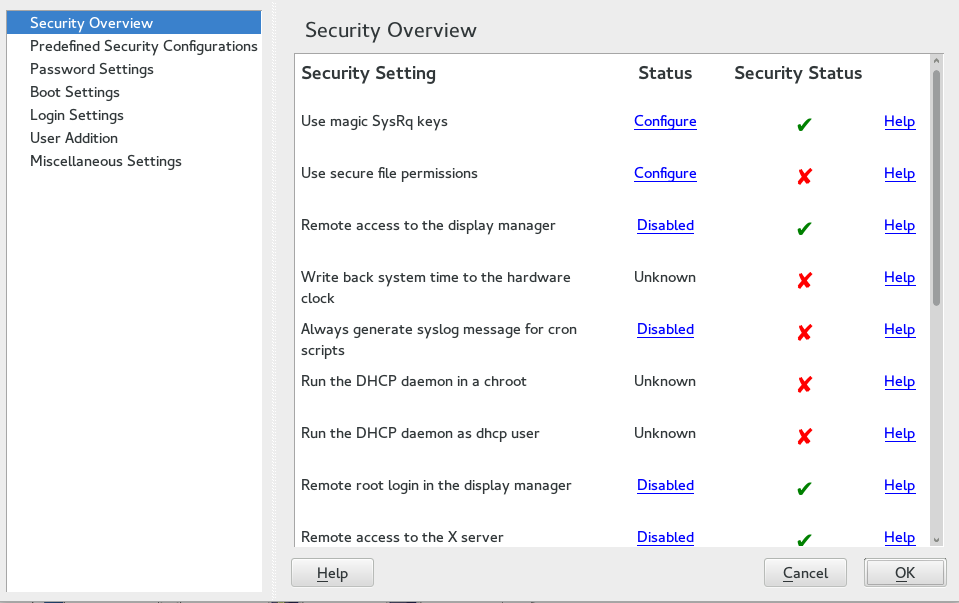The height and width of the screenshot is (603, 959).
Task: Click green check for remote root login row
Action: [804, 488]
